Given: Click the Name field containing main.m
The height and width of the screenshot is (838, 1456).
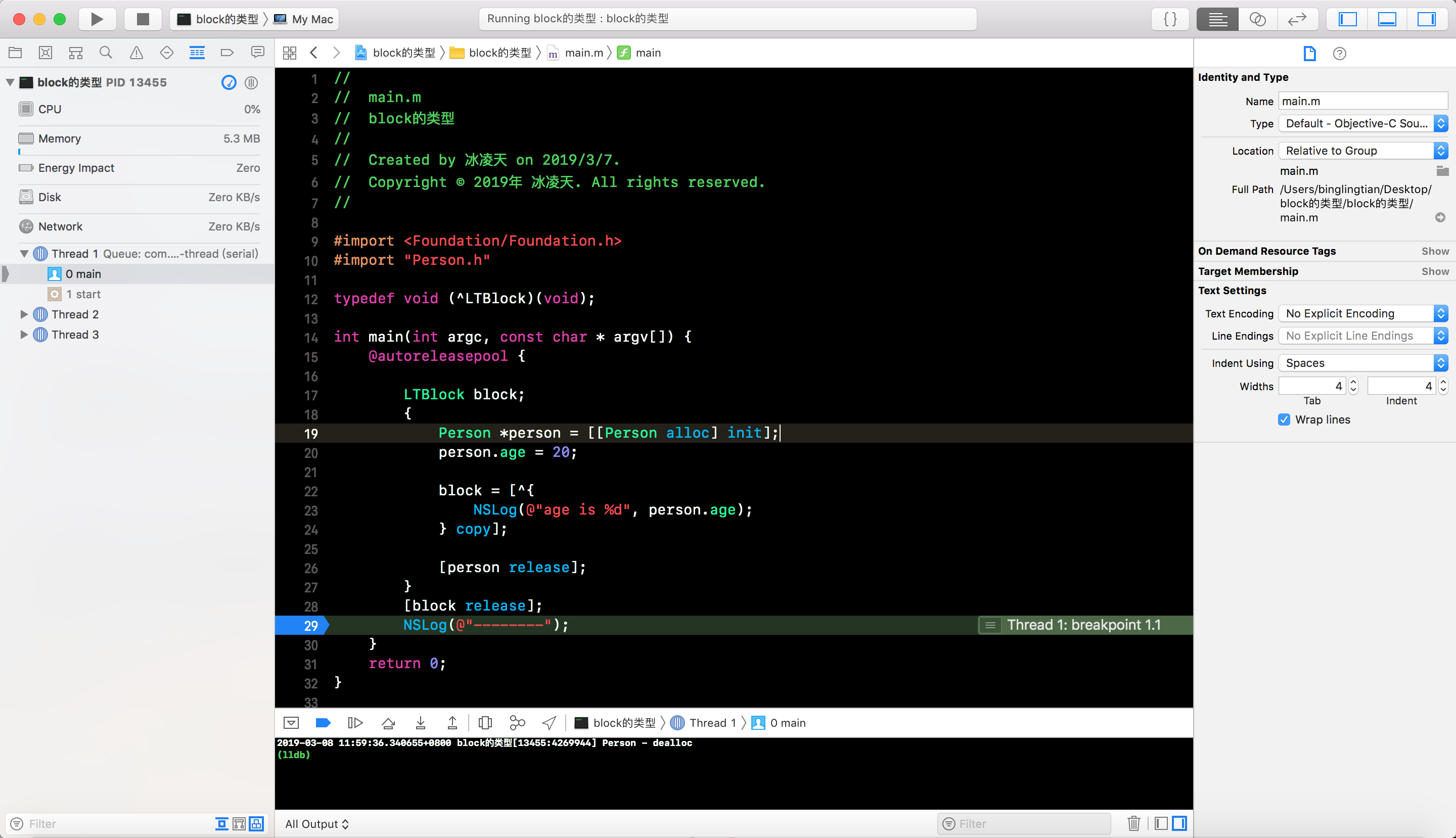Looking at the screenshot, I should tap(1362, 101).
